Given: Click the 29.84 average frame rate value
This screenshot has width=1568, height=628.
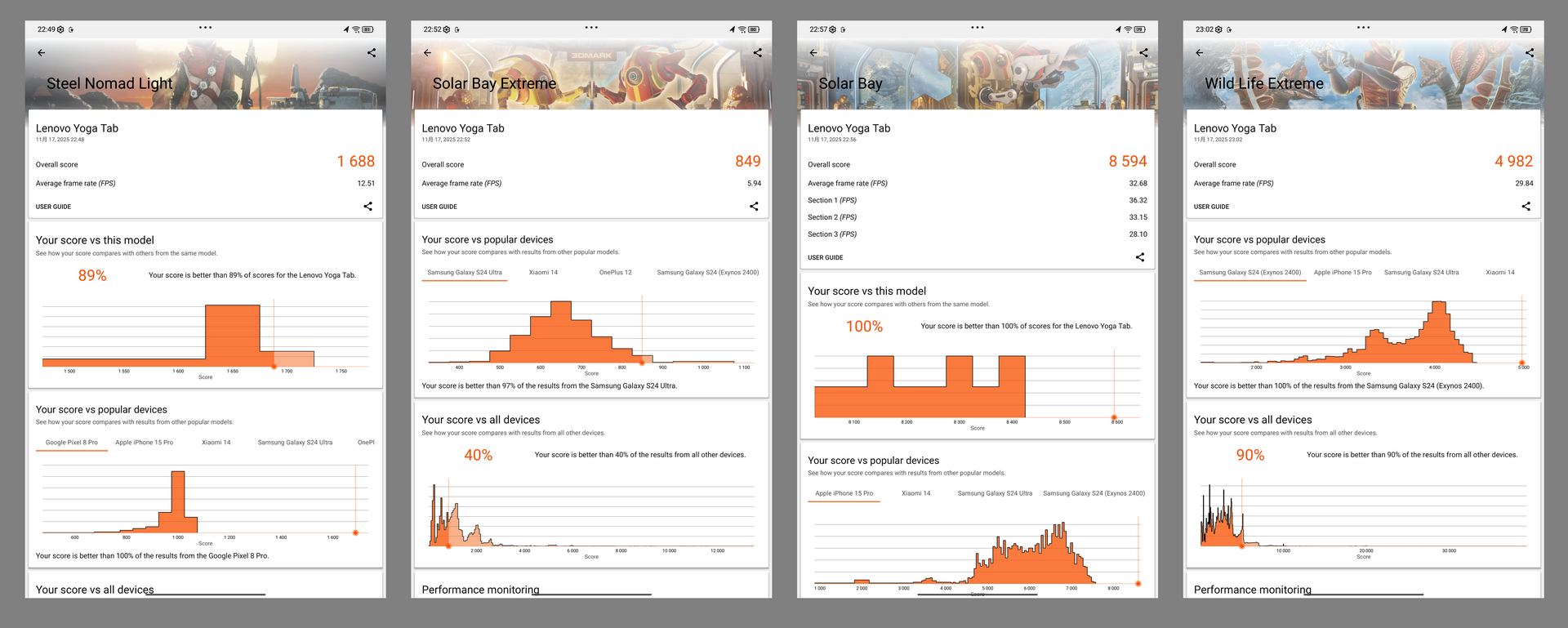Looking at the screenshot, I should click(x=1525, y=184).
